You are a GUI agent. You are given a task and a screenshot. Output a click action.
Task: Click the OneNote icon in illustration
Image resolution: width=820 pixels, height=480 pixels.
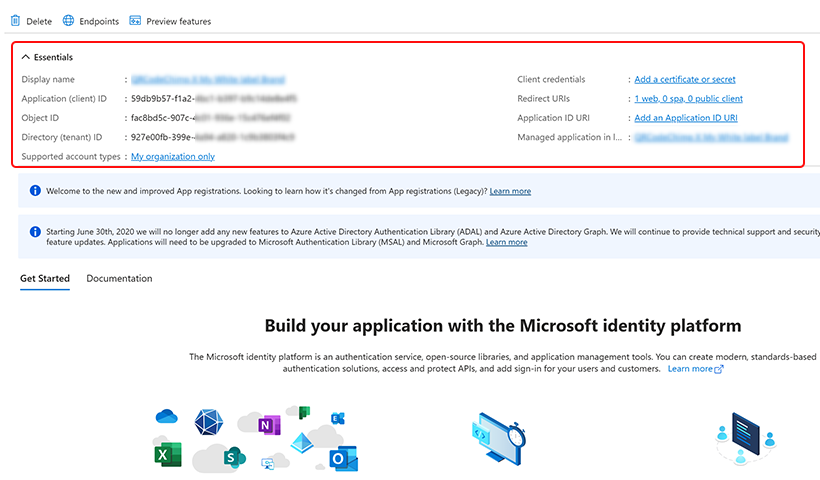[269, 425]
